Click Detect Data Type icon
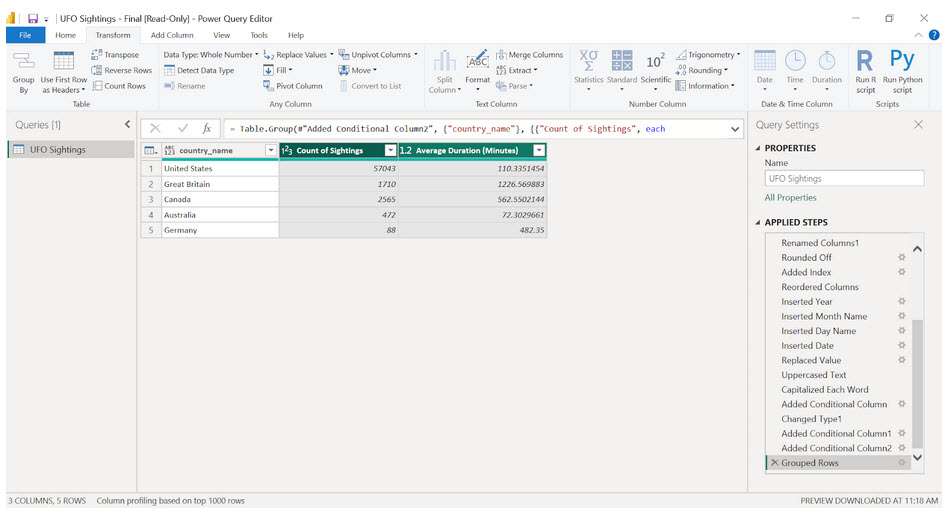 (169, 70)
